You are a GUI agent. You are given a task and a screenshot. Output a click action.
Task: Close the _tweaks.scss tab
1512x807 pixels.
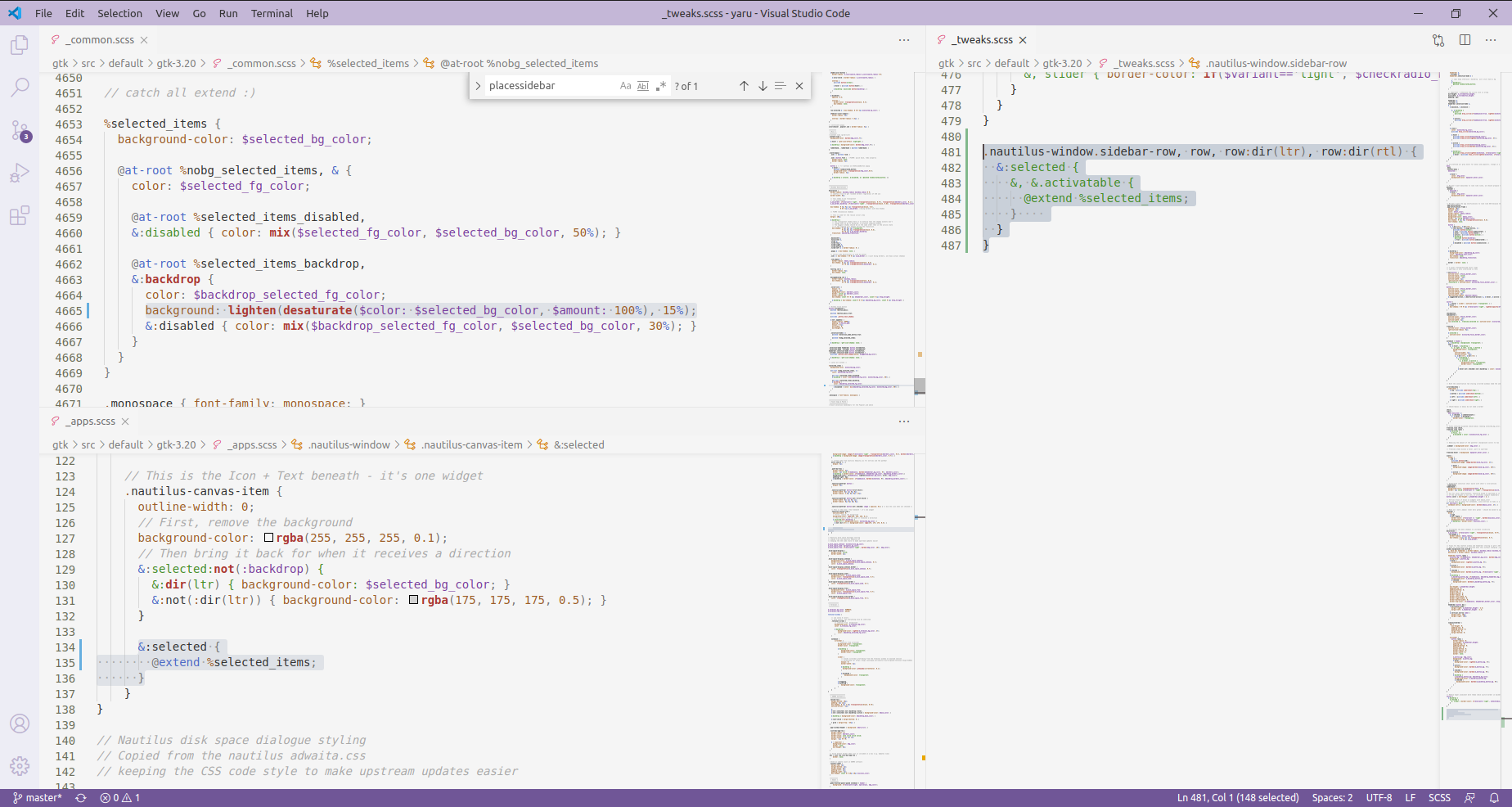click(1023, 40)
